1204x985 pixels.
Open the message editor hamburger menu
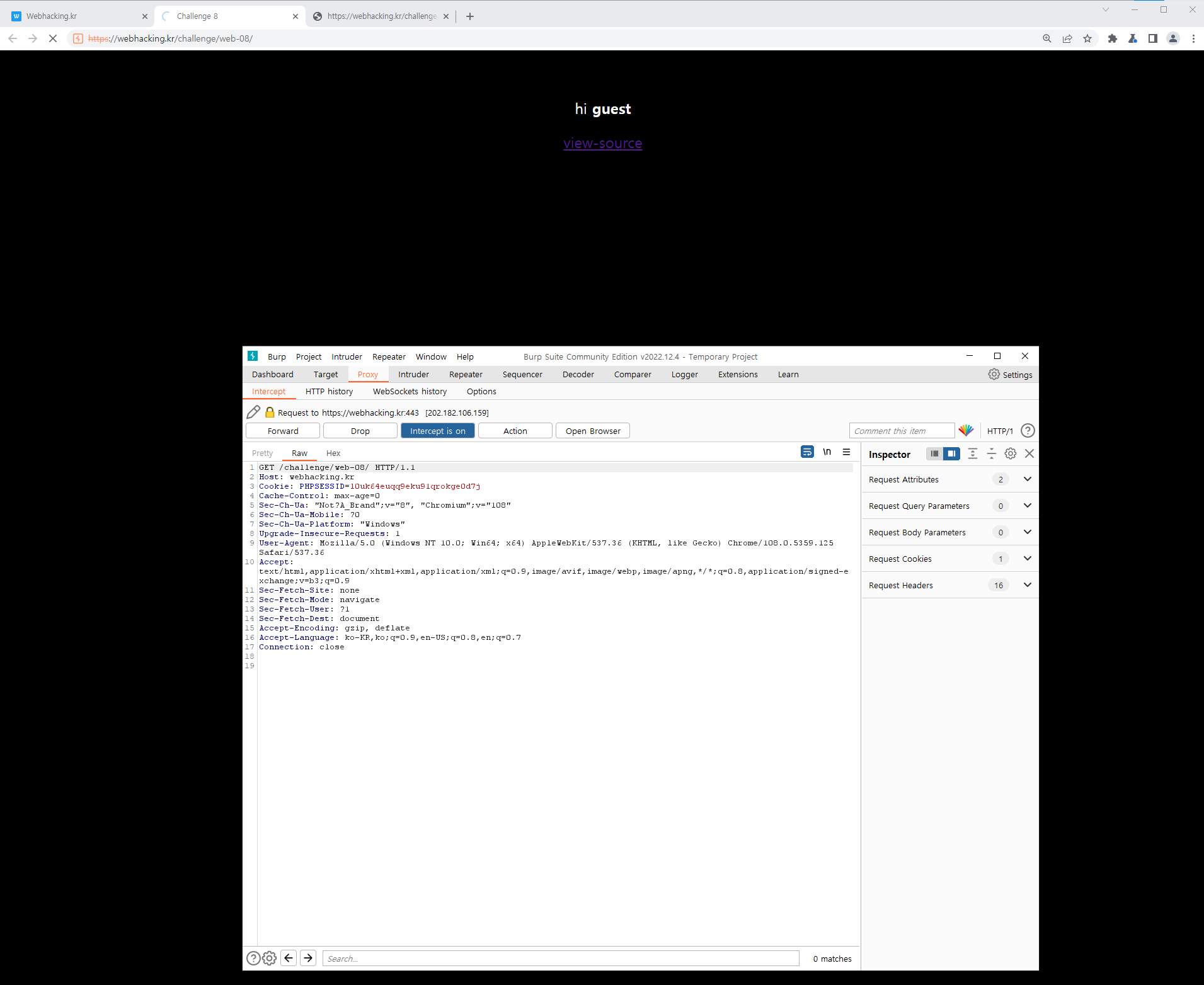(x=846, y=452)
